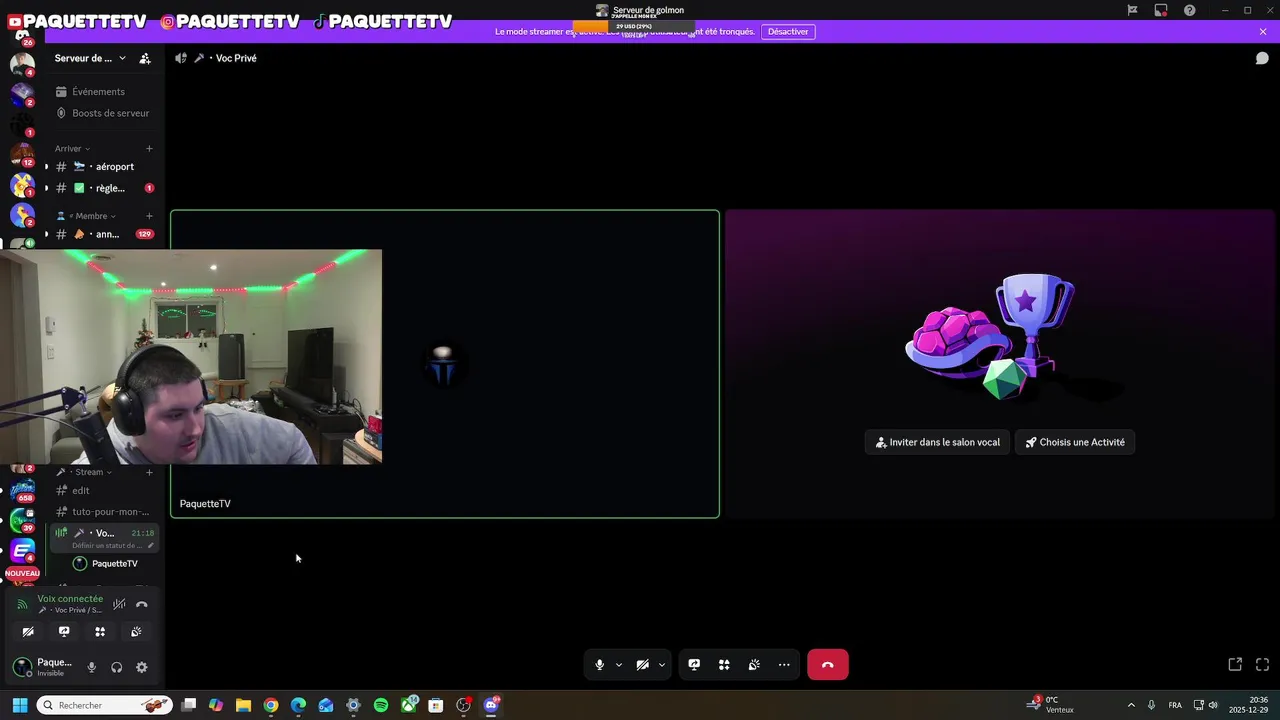Disconnect using the sidebar hang-up icon

click(142, 604)
